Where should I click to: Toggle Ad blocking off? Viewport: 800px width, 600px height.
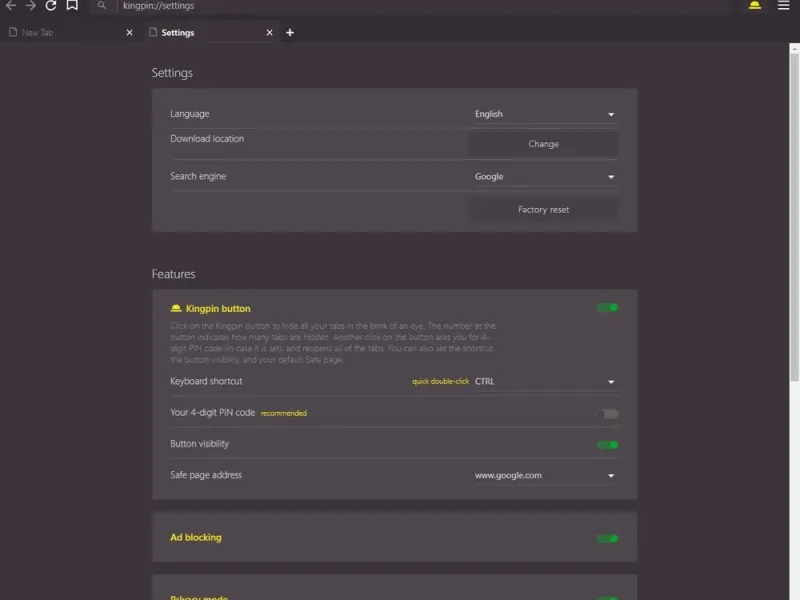click(x=607, y=539)
